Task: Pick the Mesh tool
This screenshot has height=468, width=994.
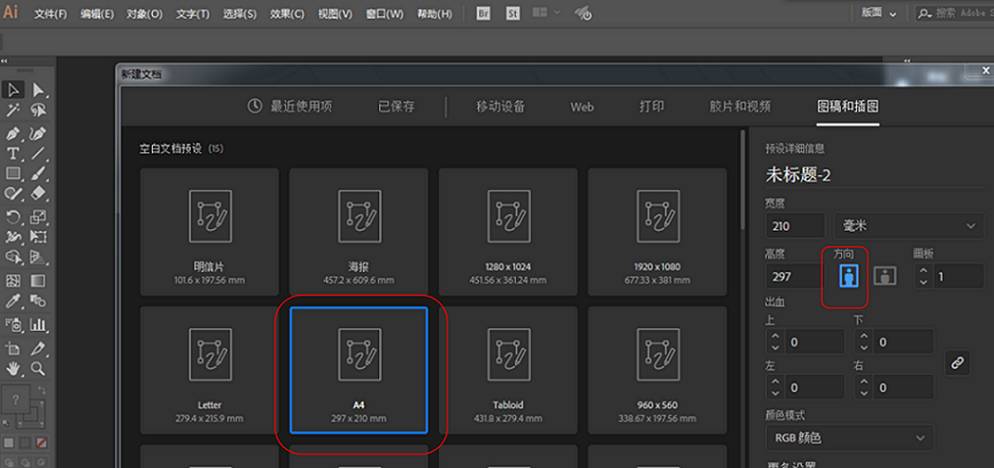Action: [13, 280]
